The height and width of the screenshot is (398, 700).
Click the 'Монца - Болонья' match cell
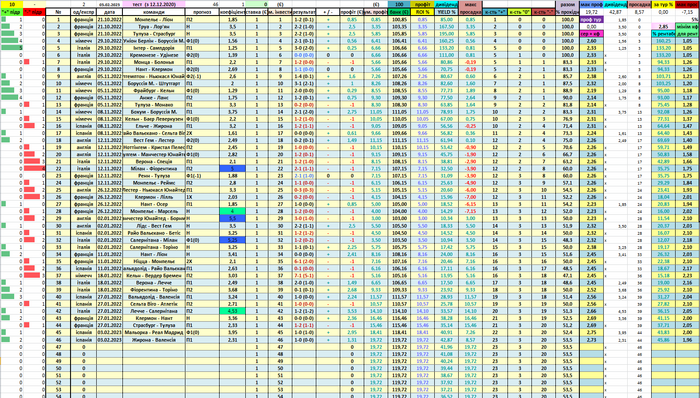click(x=154, y=62)
